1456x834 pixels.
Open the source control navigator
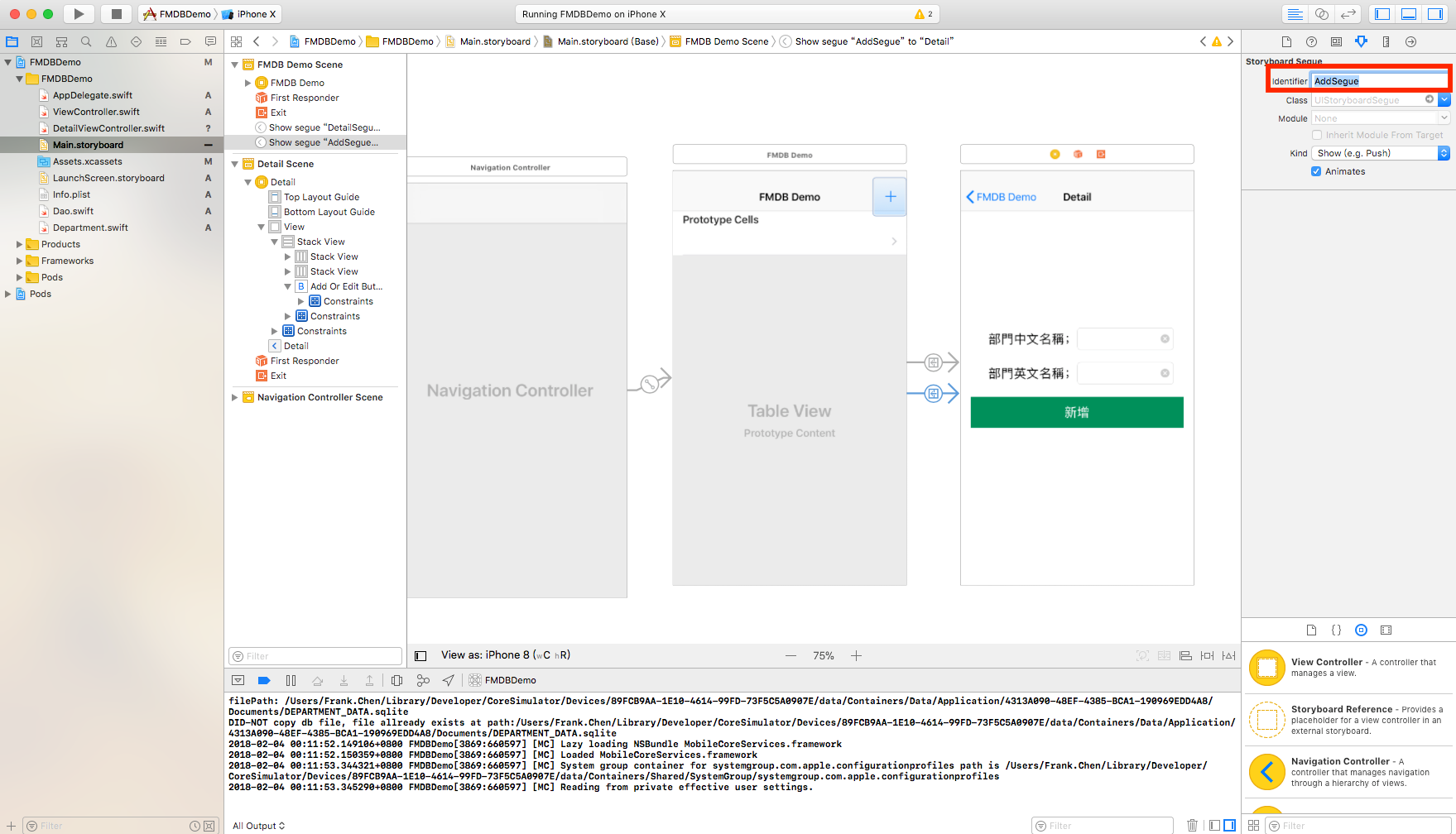[x=36, y=41]
